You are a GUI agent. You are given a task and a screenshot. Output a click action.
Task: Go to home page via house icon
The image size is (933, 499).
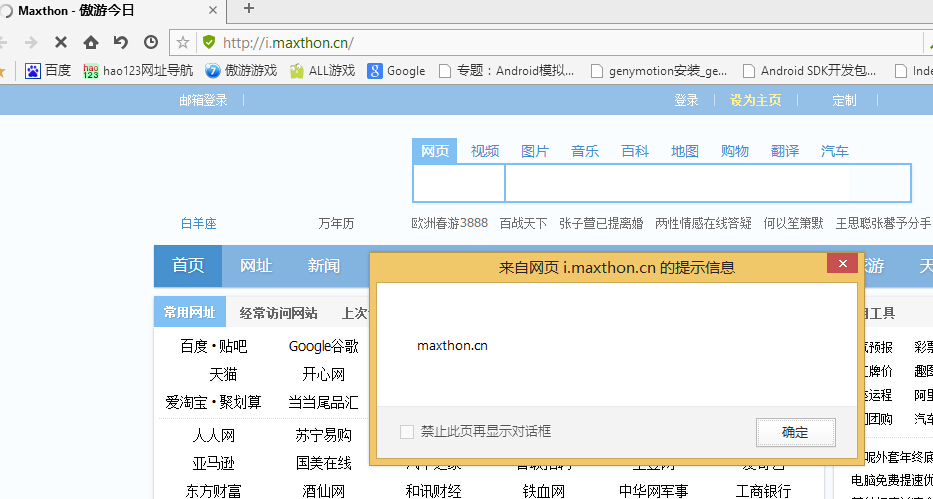click(x=90, y=42)
